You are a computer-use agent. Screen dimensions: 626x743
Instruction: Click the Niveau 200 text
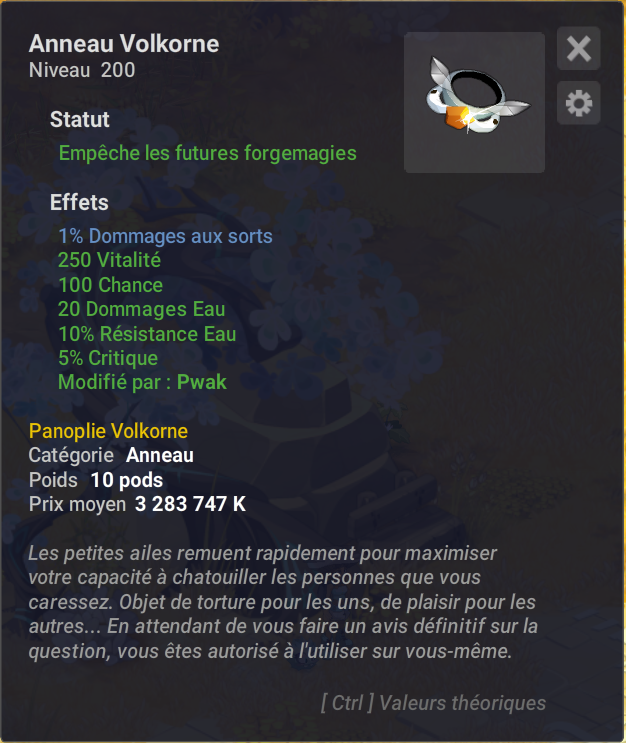point(82,70)
